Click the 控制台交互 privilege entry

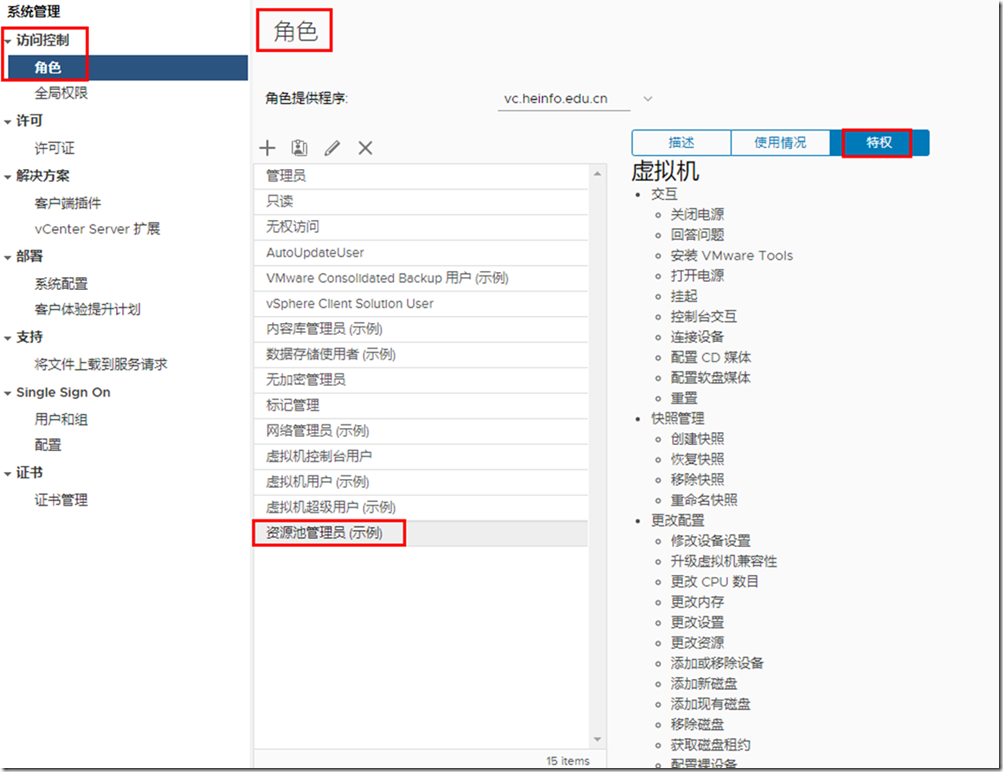pos(704,317)
